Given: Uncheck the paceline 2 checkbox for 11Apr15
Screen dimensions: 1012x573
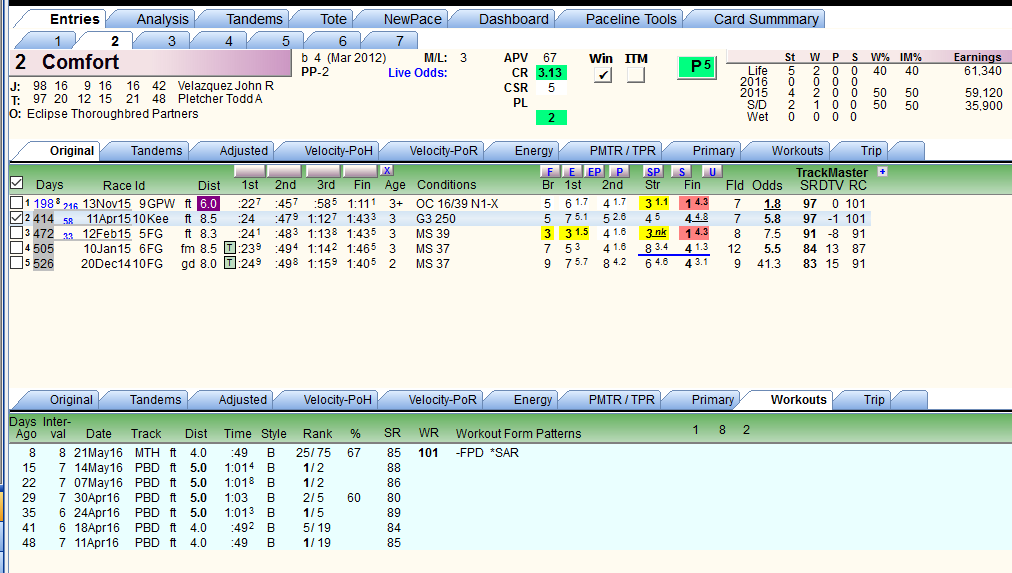Looking at the screenshot, I should coord(17,217).
